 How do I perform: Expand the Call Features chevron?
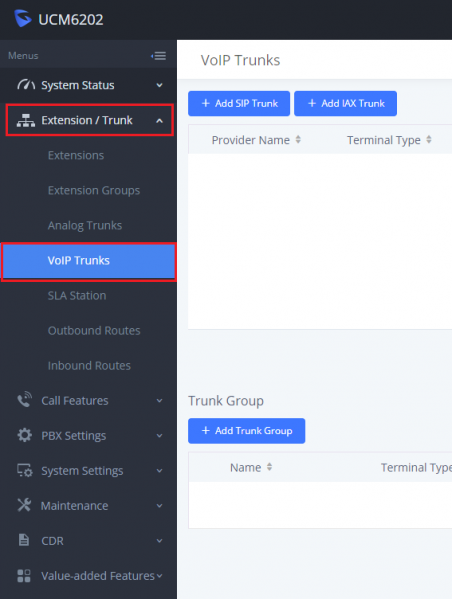(159, 401)
